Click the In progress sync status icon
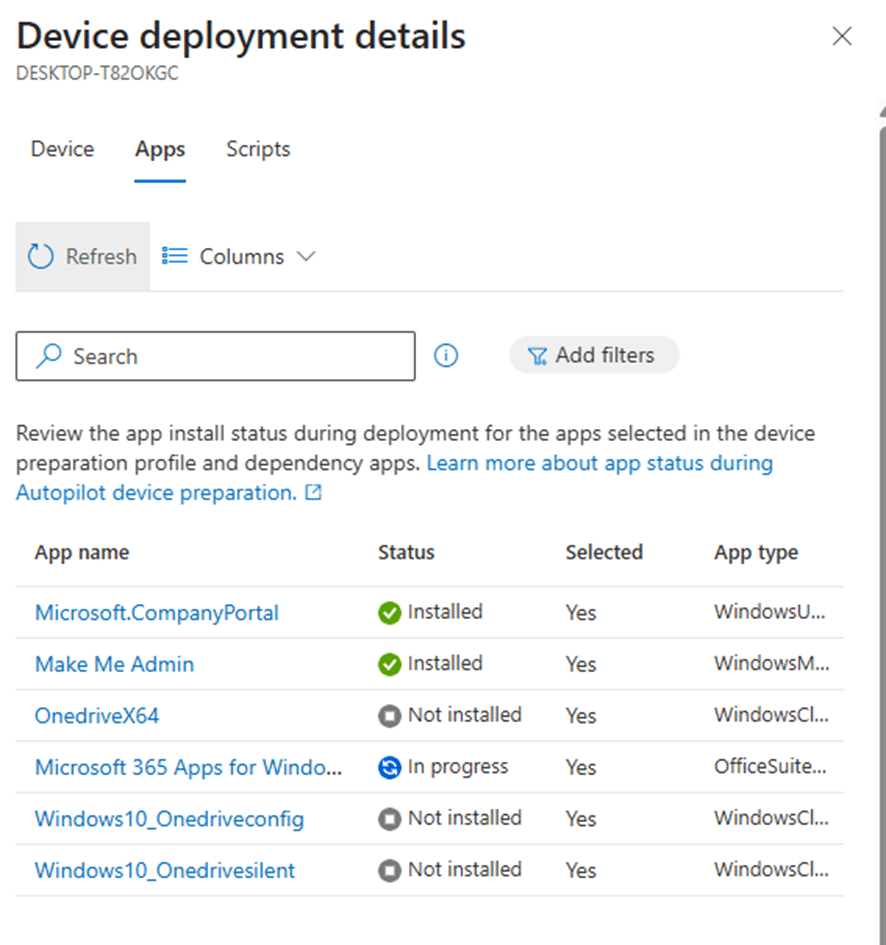Image resolution: width=886 pixels, height=945 pixels. pyautogui.click(x=389, y=767)
